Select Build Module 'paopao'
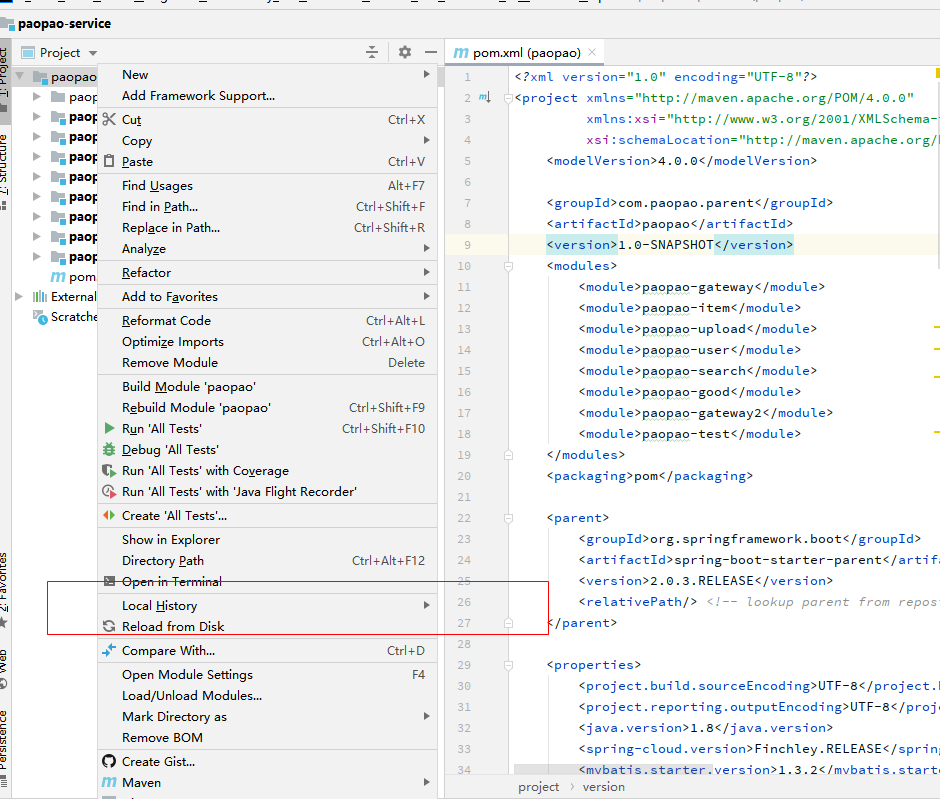This screenshot has width=940, height=799. coord(267,386)
